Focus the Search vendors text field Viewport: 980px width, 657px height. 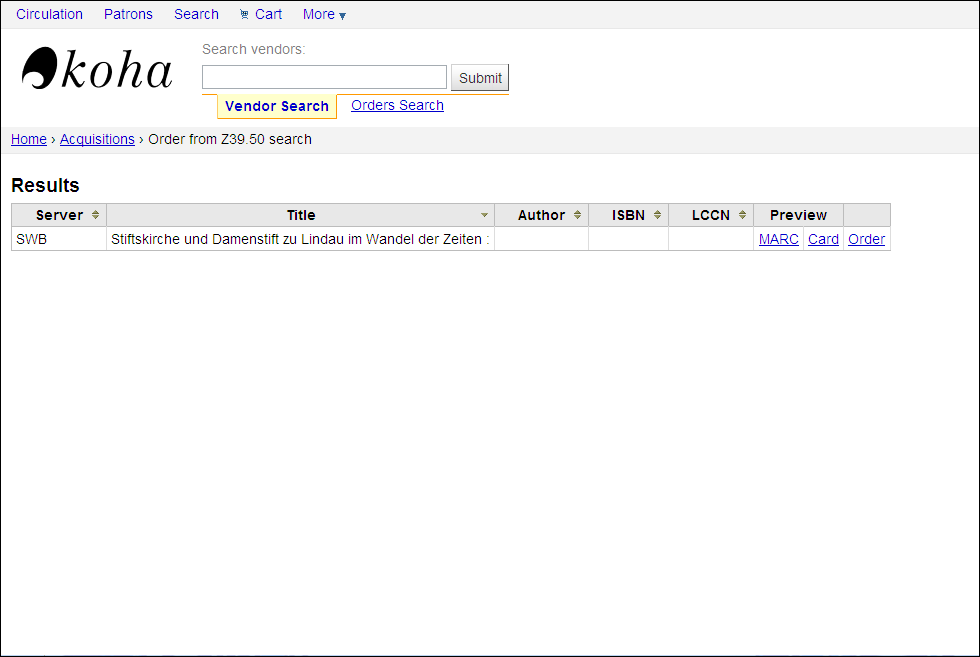point(324,77)
